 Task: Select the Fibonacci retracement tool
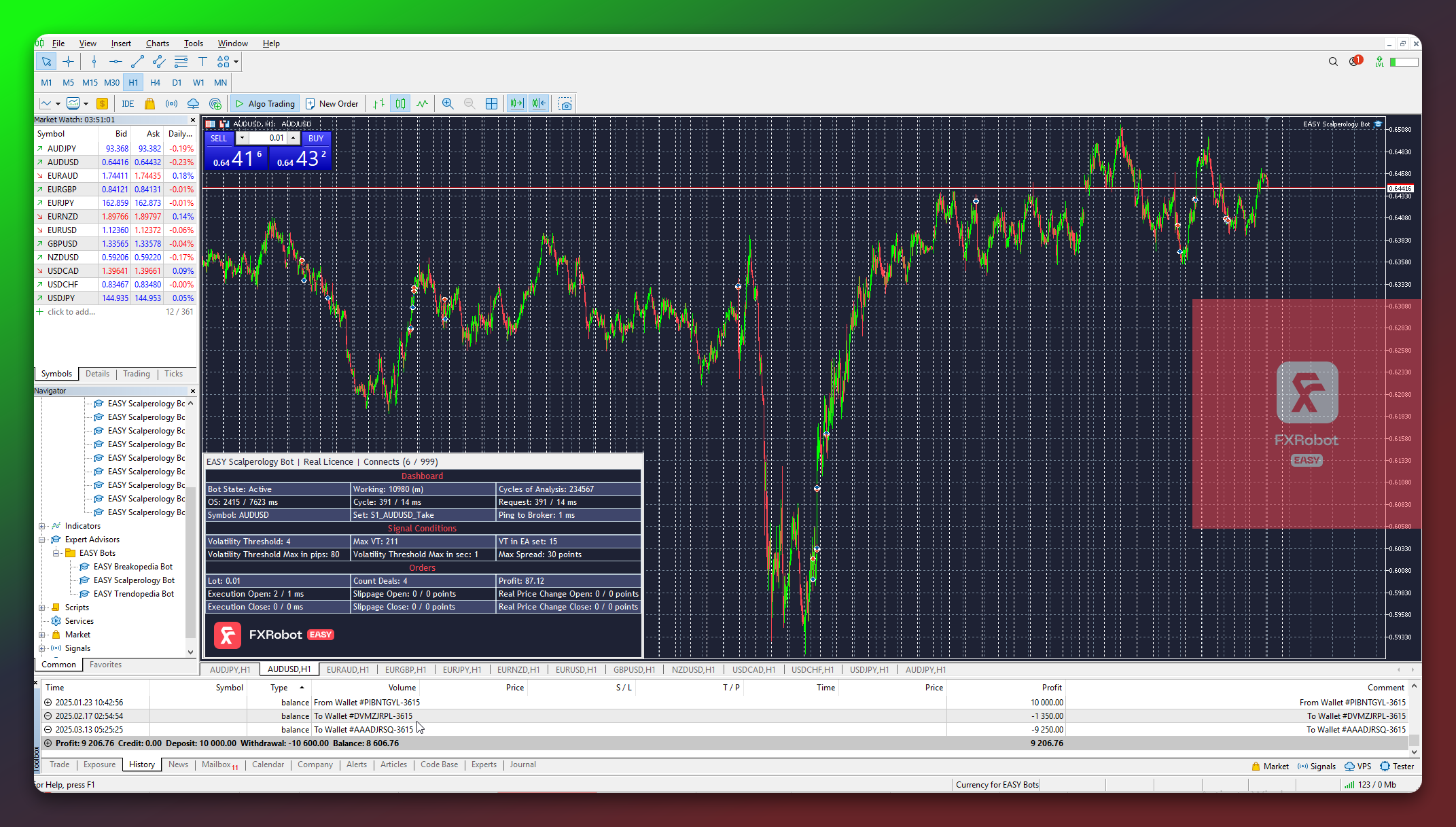click(181, 62)
